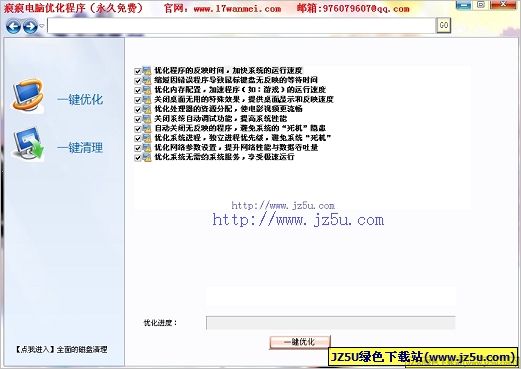The image size is (521, 369).
Task: Click the forward navigation arrow icon
Action: click(x=30, y=26)
